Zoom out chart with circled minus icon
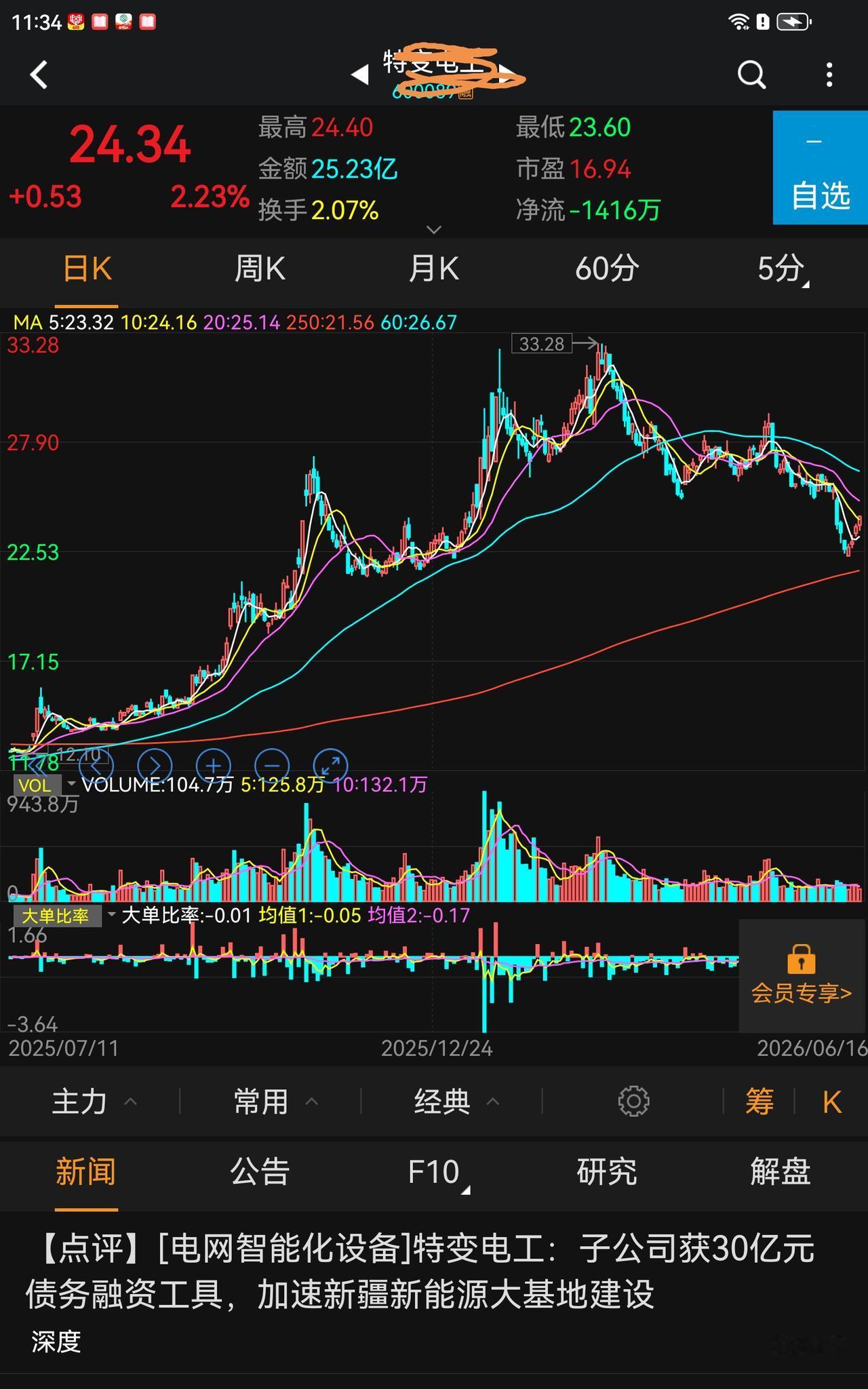This screenshot has width=868, height=1389. coord(272,766)
